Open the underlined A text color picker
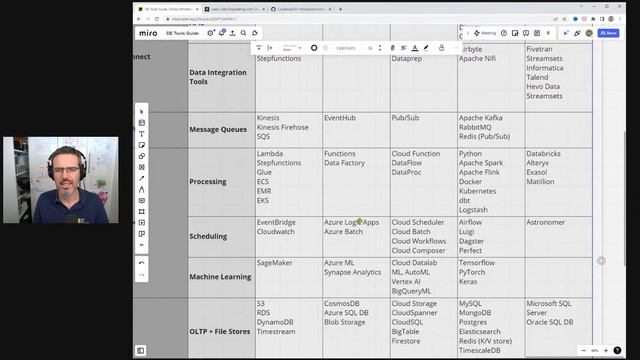 [415, 48]
